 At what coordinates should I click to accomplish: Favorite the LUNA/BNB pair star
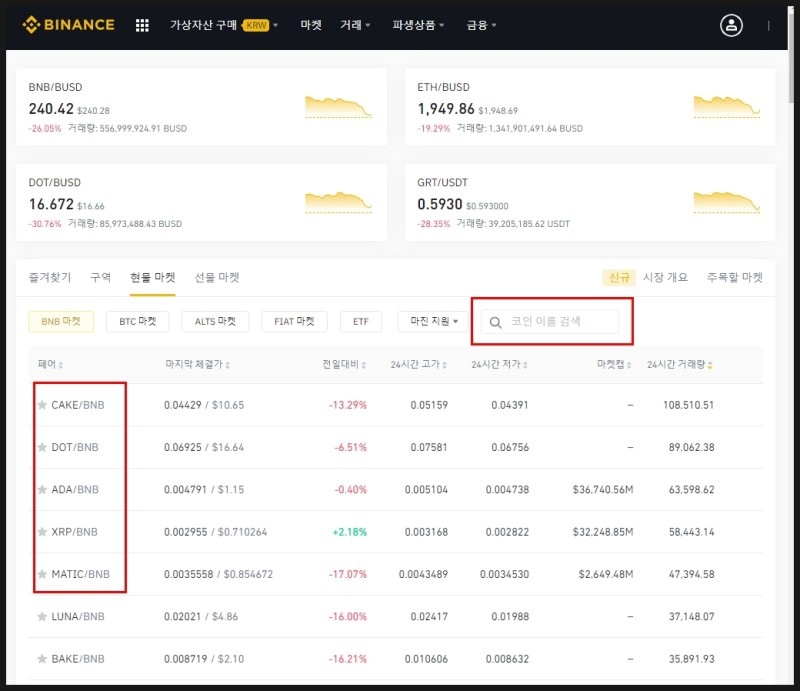[42, 616]
